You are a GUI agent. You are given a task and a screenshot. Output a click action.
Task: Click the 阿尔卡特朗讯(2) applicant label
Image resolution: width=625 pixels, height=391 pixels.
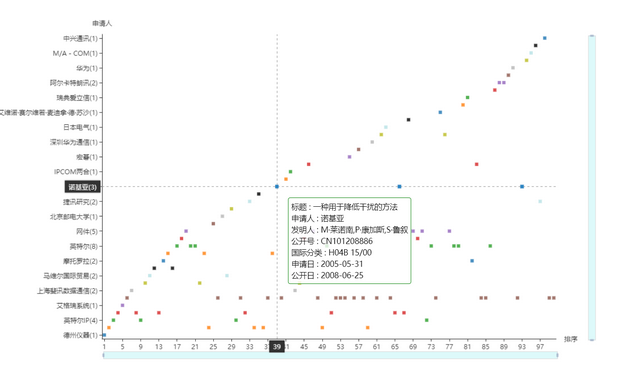(x=74, y=83)
